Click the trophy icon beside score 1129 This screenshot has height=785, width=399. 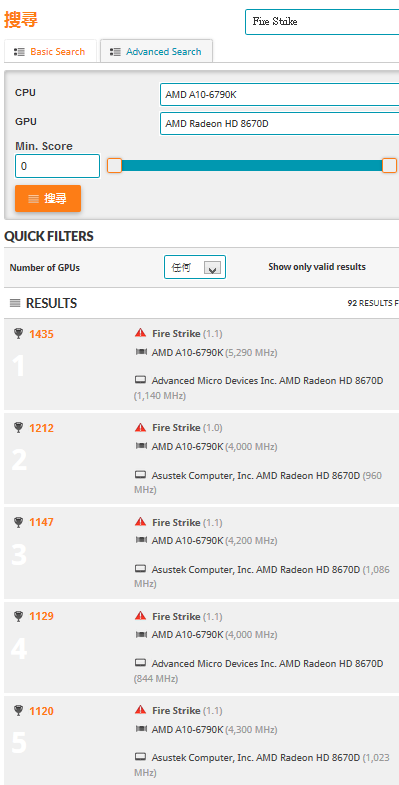[19, 616]
